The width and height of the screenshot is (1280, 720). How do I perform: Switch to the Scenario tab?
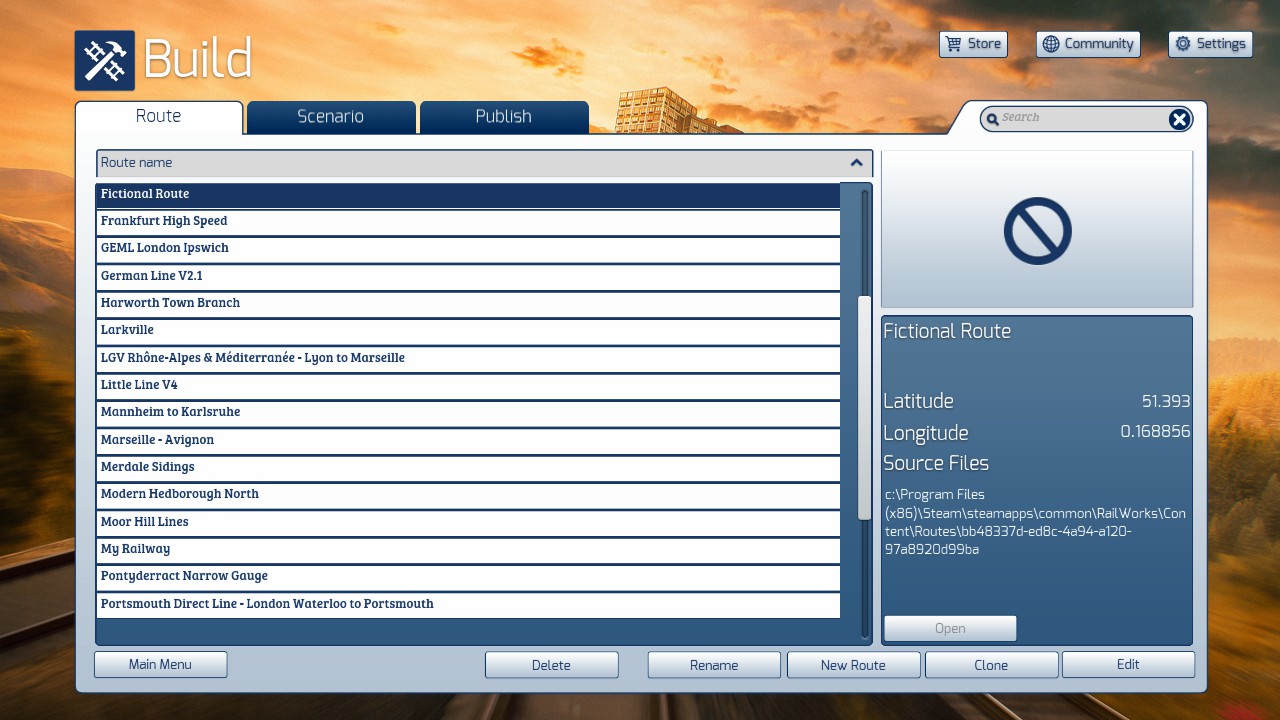tap(330, 117)
